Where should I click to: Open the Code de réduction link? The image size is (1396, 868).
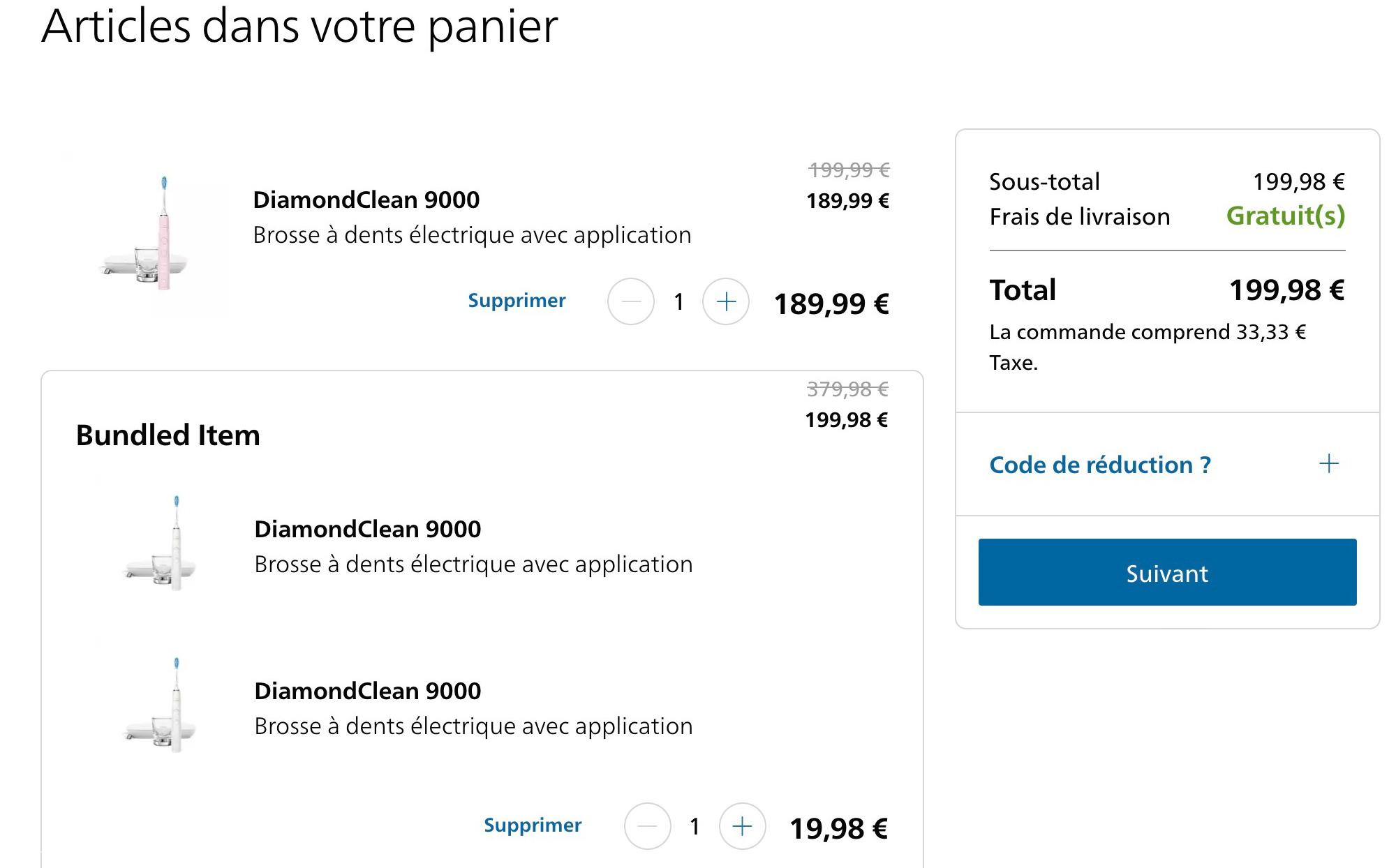1100,465
